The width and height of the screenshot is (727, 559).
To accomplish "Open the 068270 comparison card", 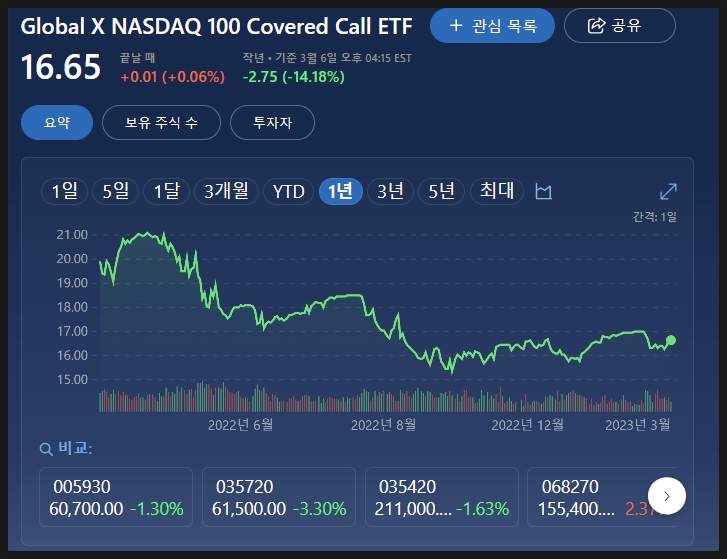I will click(602, 497).
